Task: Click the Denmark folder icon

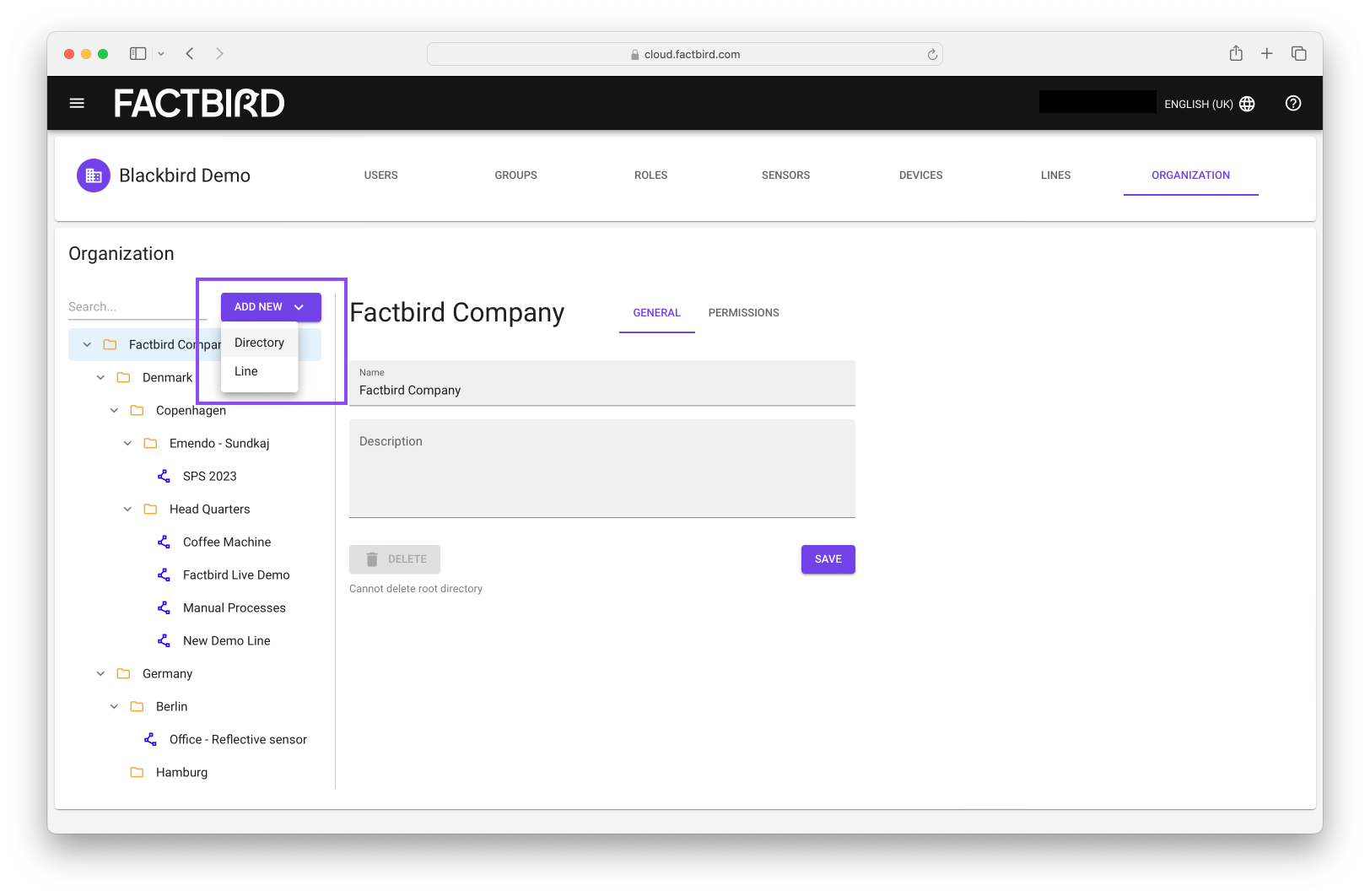Action: 123,377
